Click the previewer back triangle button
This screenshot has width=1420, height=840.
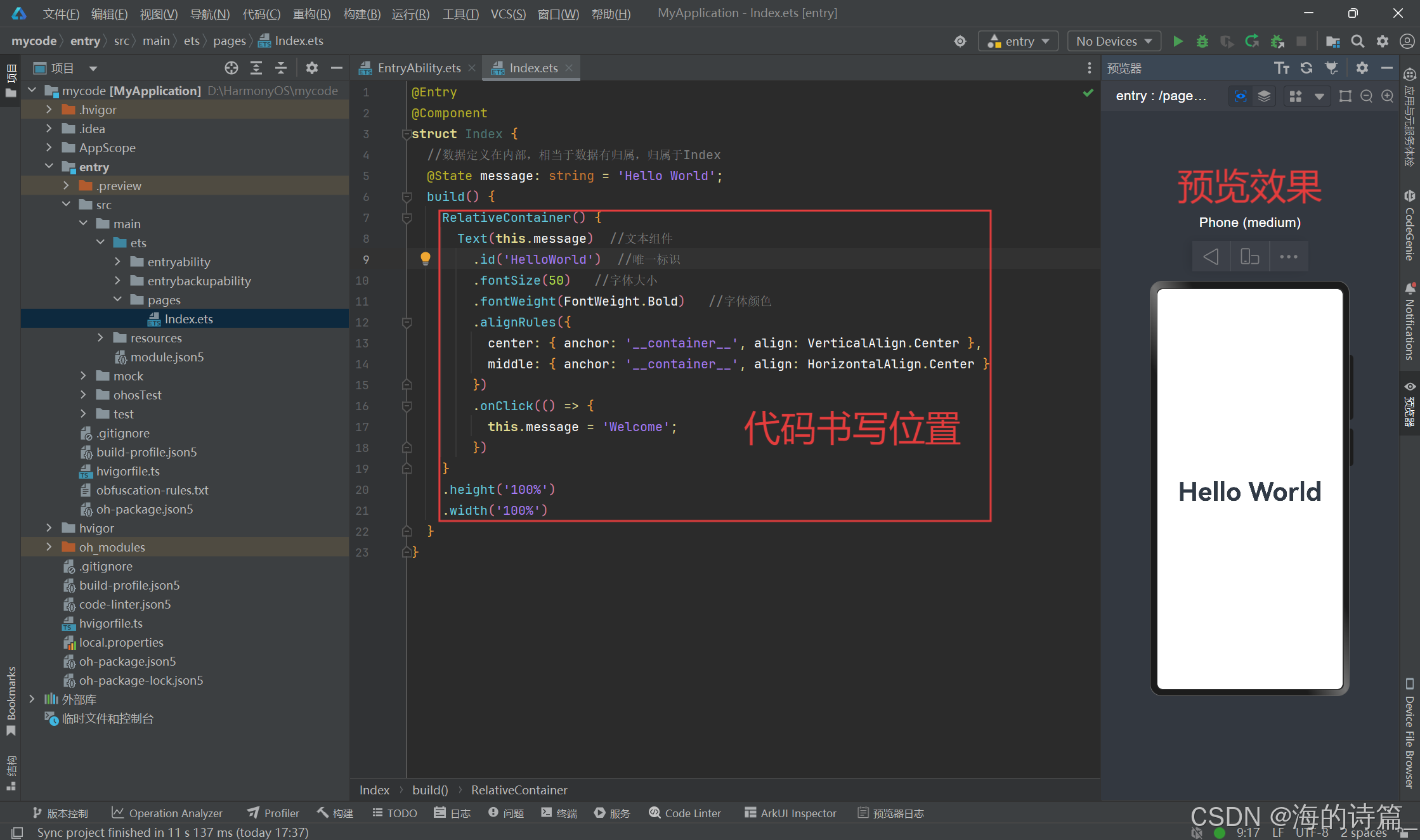coord(1211,256)
